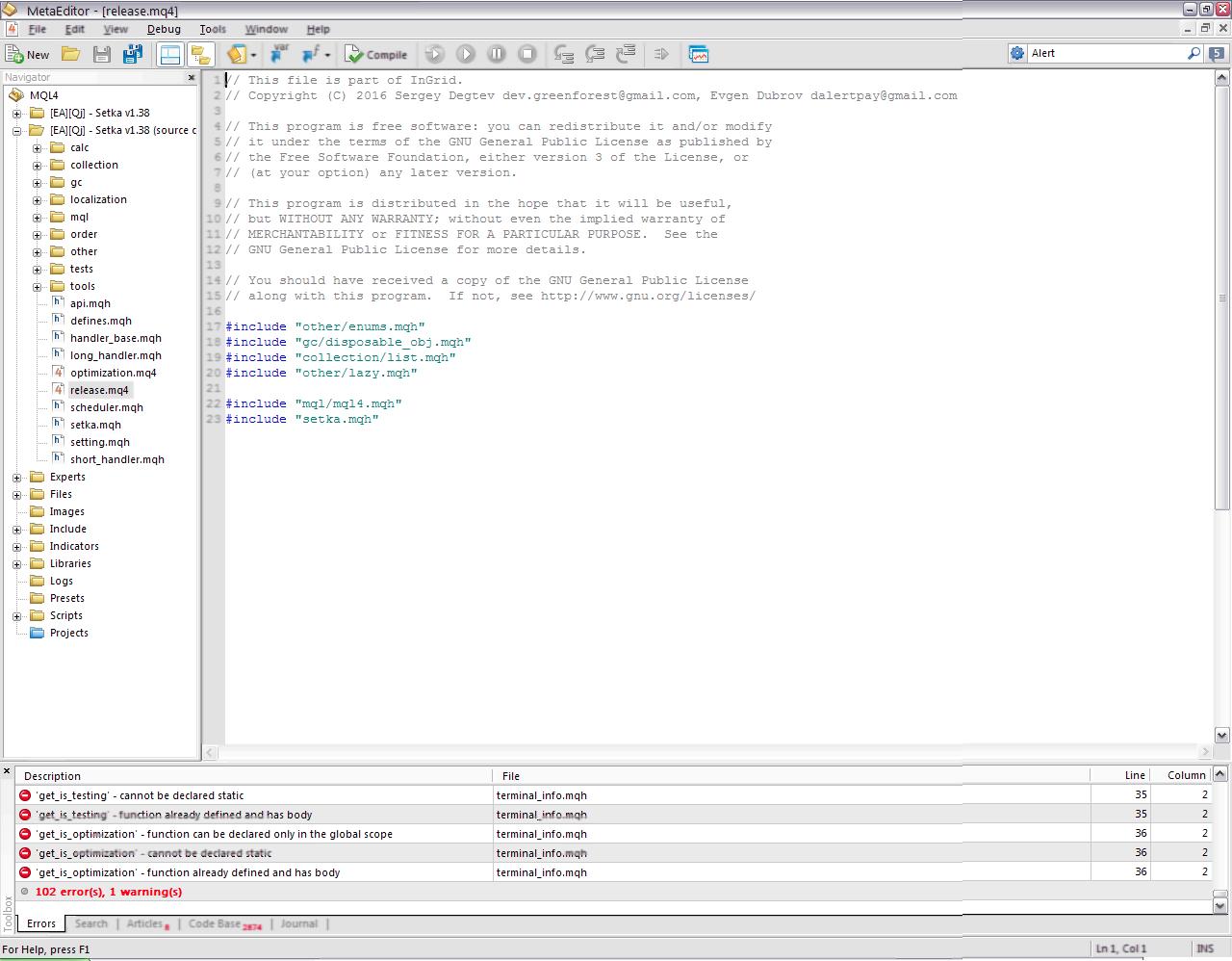Create a new file with New

[28, 54]
